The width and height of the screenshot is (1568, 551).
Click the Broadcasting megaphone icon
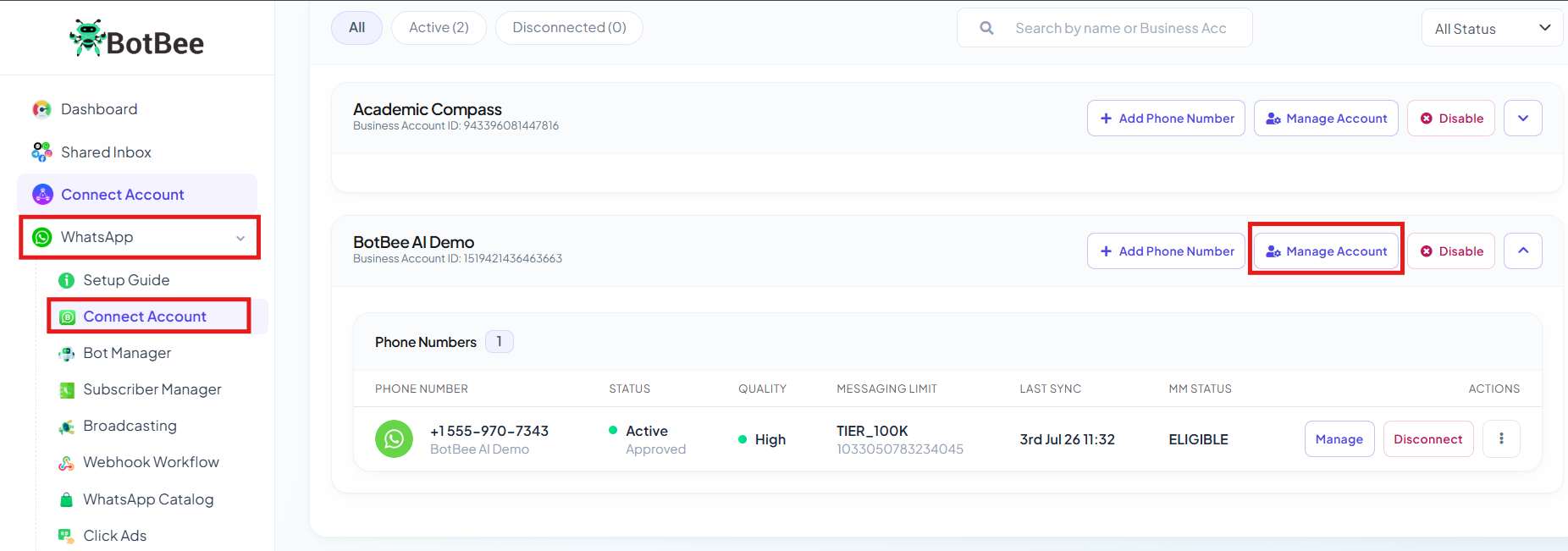[x=66, y=427]
